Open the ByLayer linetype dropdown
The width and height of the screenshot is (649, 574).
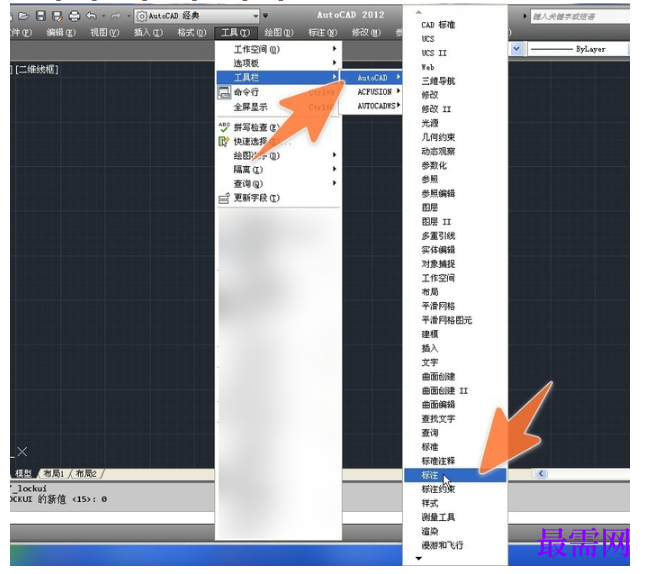tap(579, 49)
